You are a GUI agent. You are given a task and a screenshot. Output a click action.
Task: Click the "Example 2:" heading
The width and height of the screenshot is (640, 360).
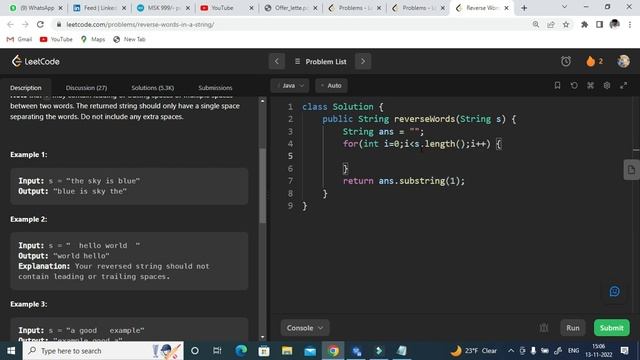29,219
